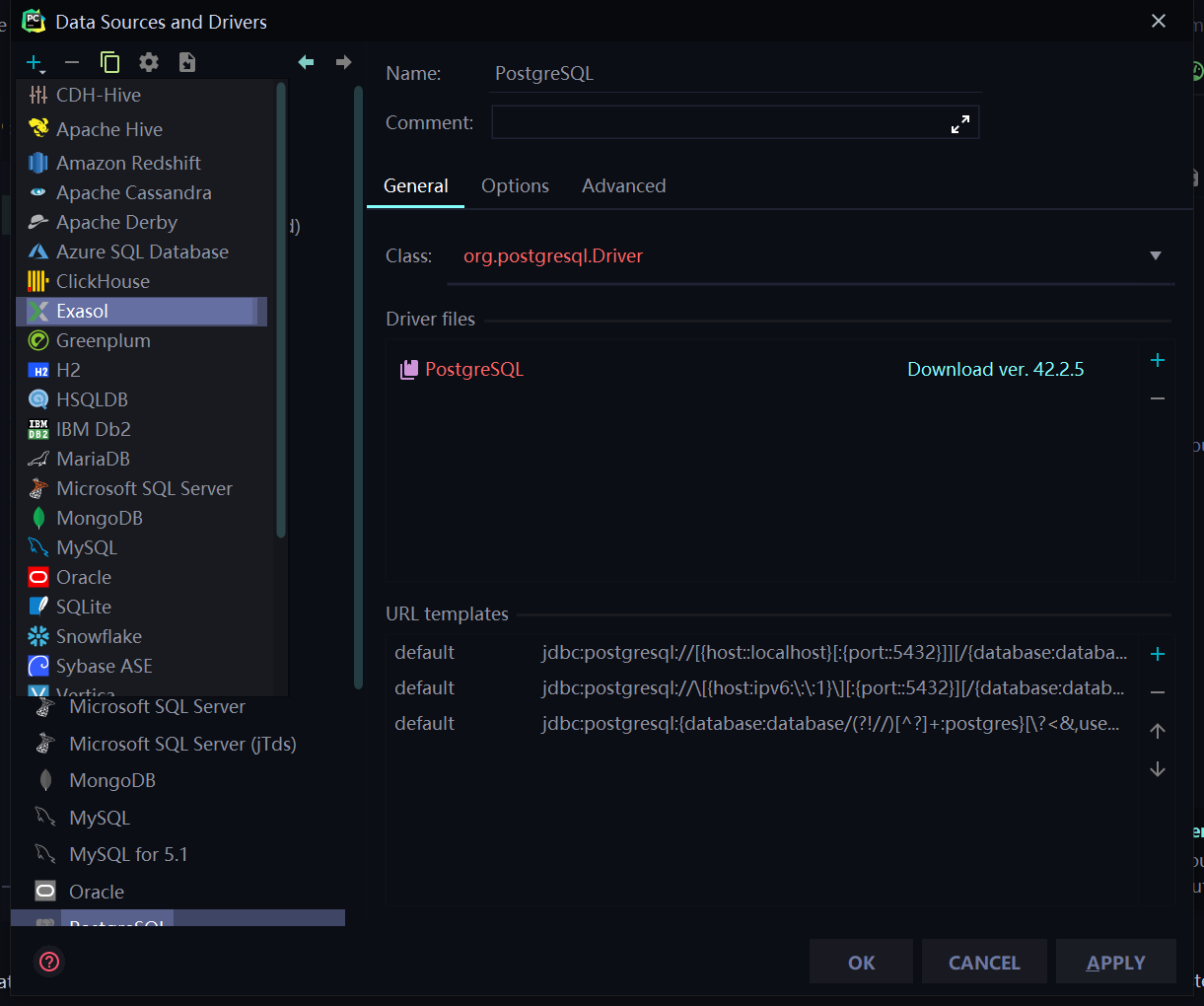Click Download ver. 42.2.5 link
Viewport: 1204px width, 1006px height.
click(995, 370)
